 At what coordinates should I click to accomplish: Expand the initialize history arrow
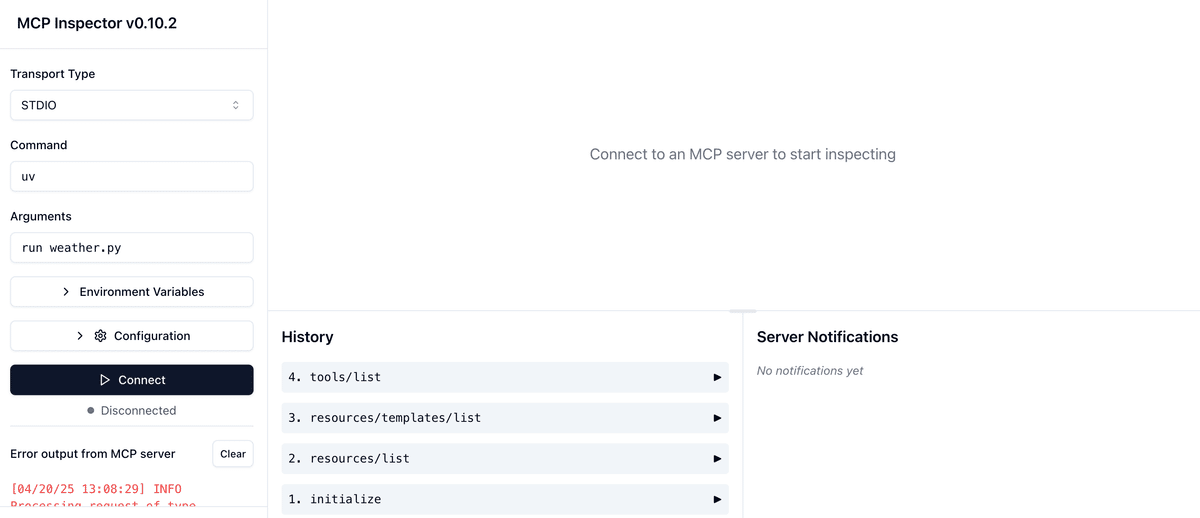point(717,499)
